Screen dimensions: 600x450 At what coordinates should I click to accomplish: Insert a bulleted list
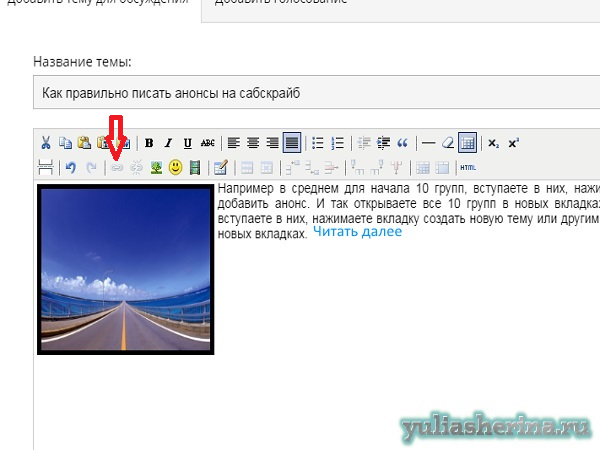click(318, 143)
